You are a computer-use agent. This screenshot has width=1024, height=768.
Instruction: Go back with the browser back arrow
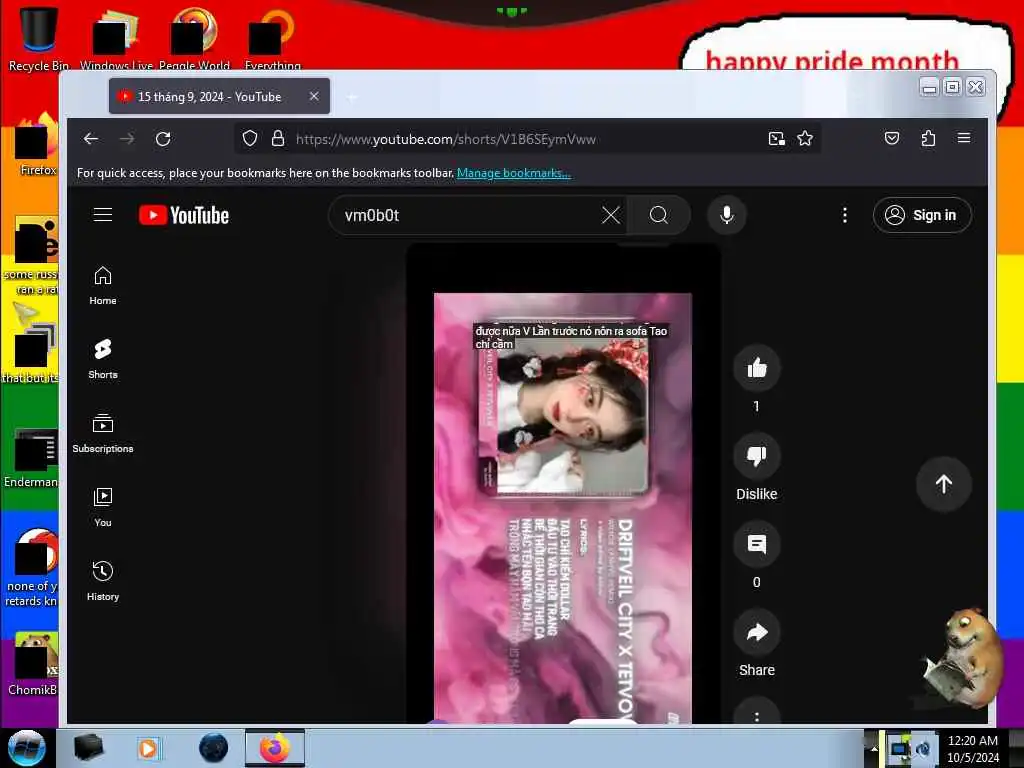pyautogui.click(x=91, y=138)
